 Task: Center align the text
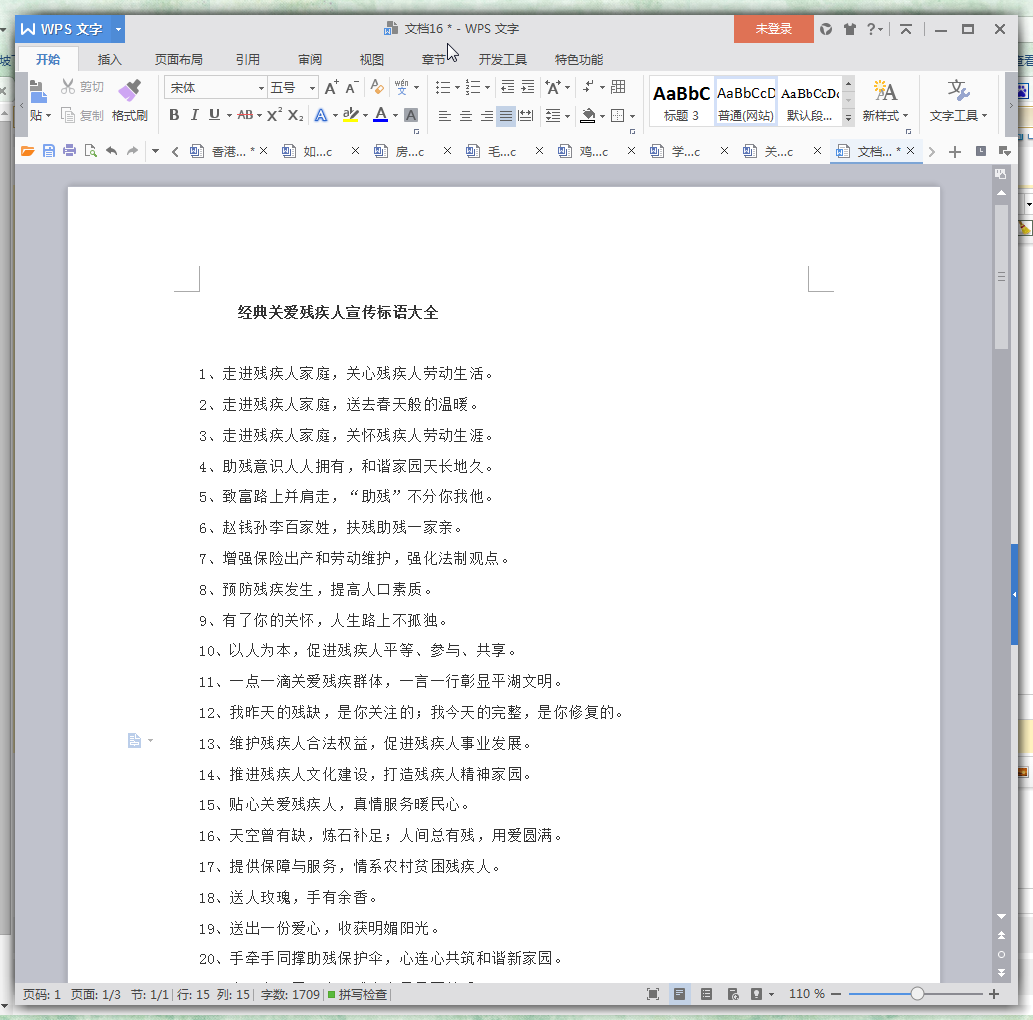coord(466,116)
